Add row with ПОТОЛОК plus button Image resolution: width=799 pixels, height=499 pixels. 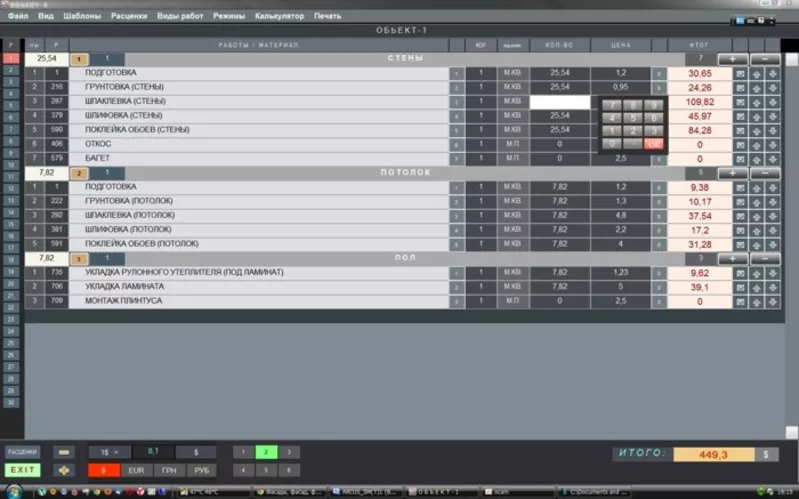(x=733, y=174)
